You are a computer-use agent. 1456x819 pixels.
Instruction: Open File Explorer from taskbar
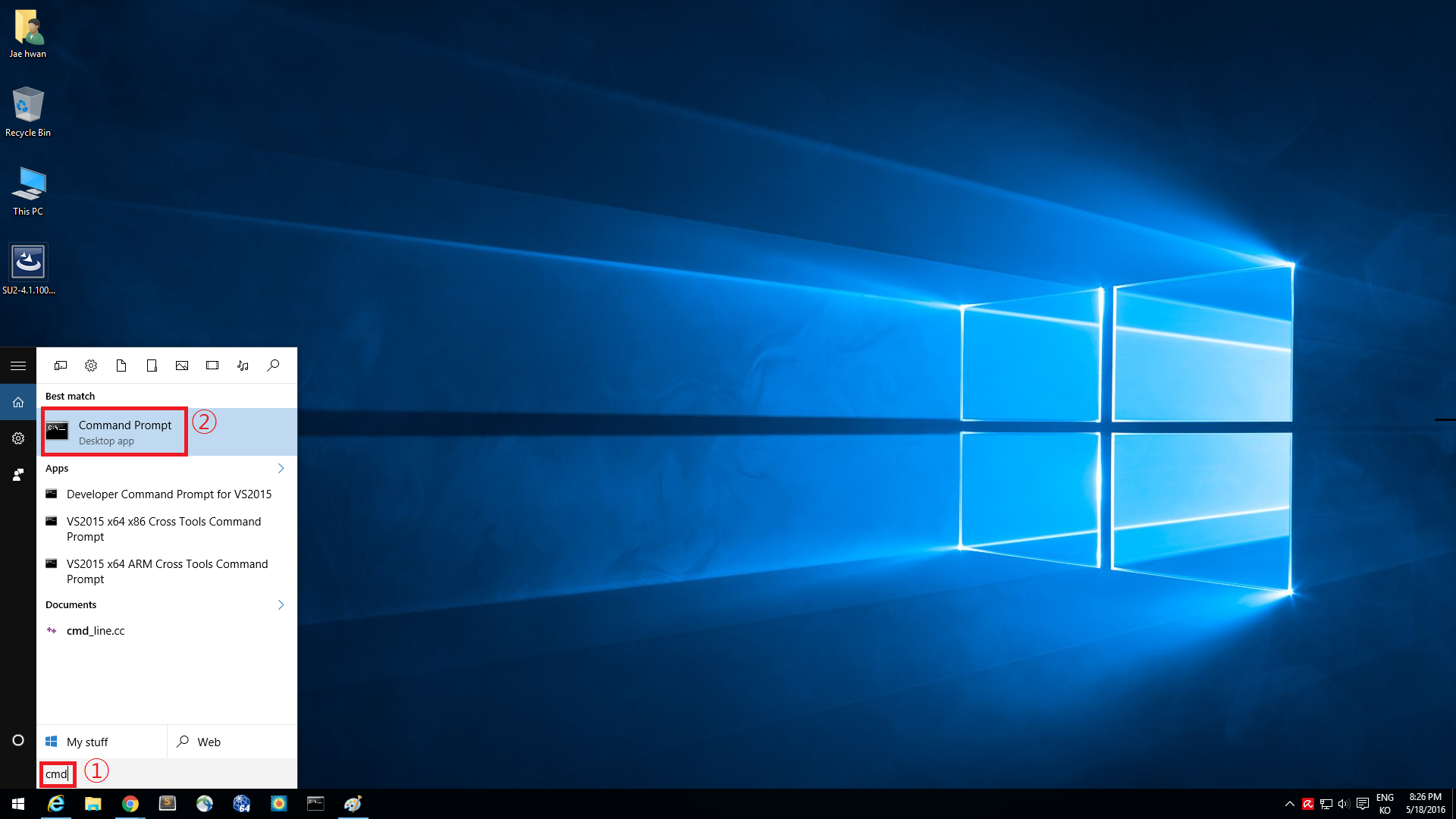(x=93, y=804)
